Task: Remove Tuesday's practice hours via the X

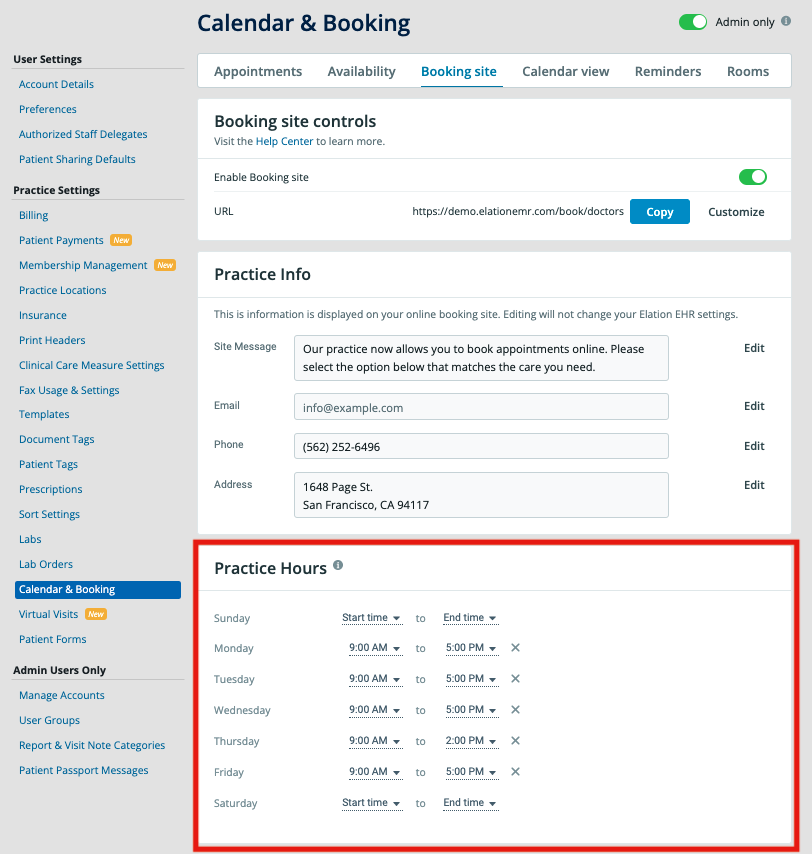Action: [x=514, y=679]
